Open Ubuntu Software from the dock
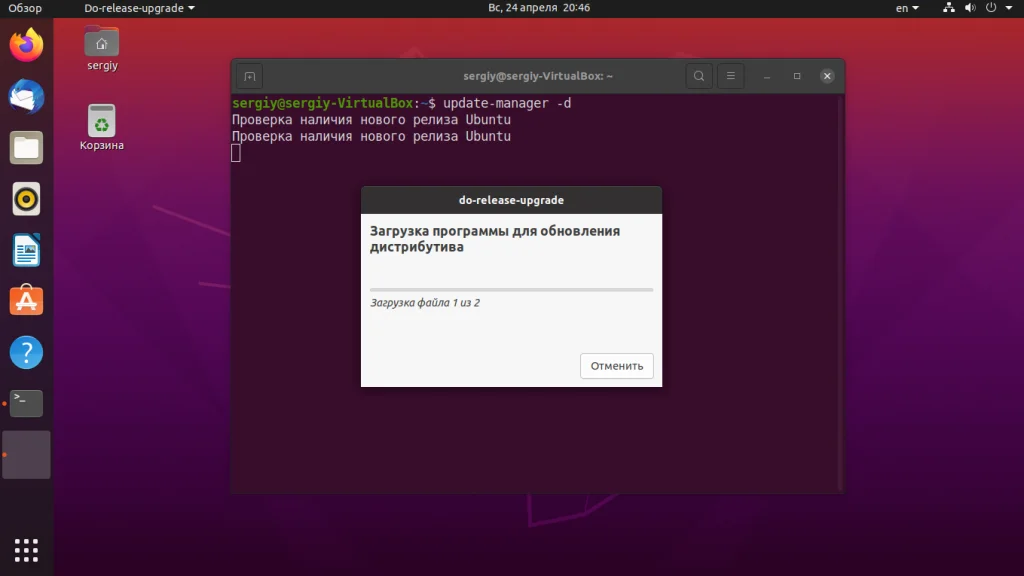The width and height of the screenshot is (1024, 576). coord(25,300)
